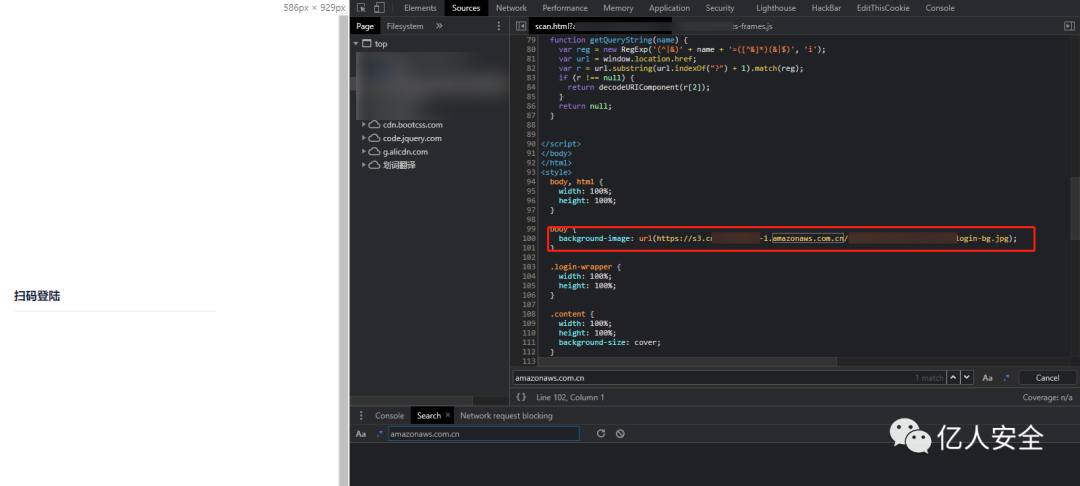Click line number 100 in the gutter
Viewport: 1080px width, 486px height.
tap(530, 238)
